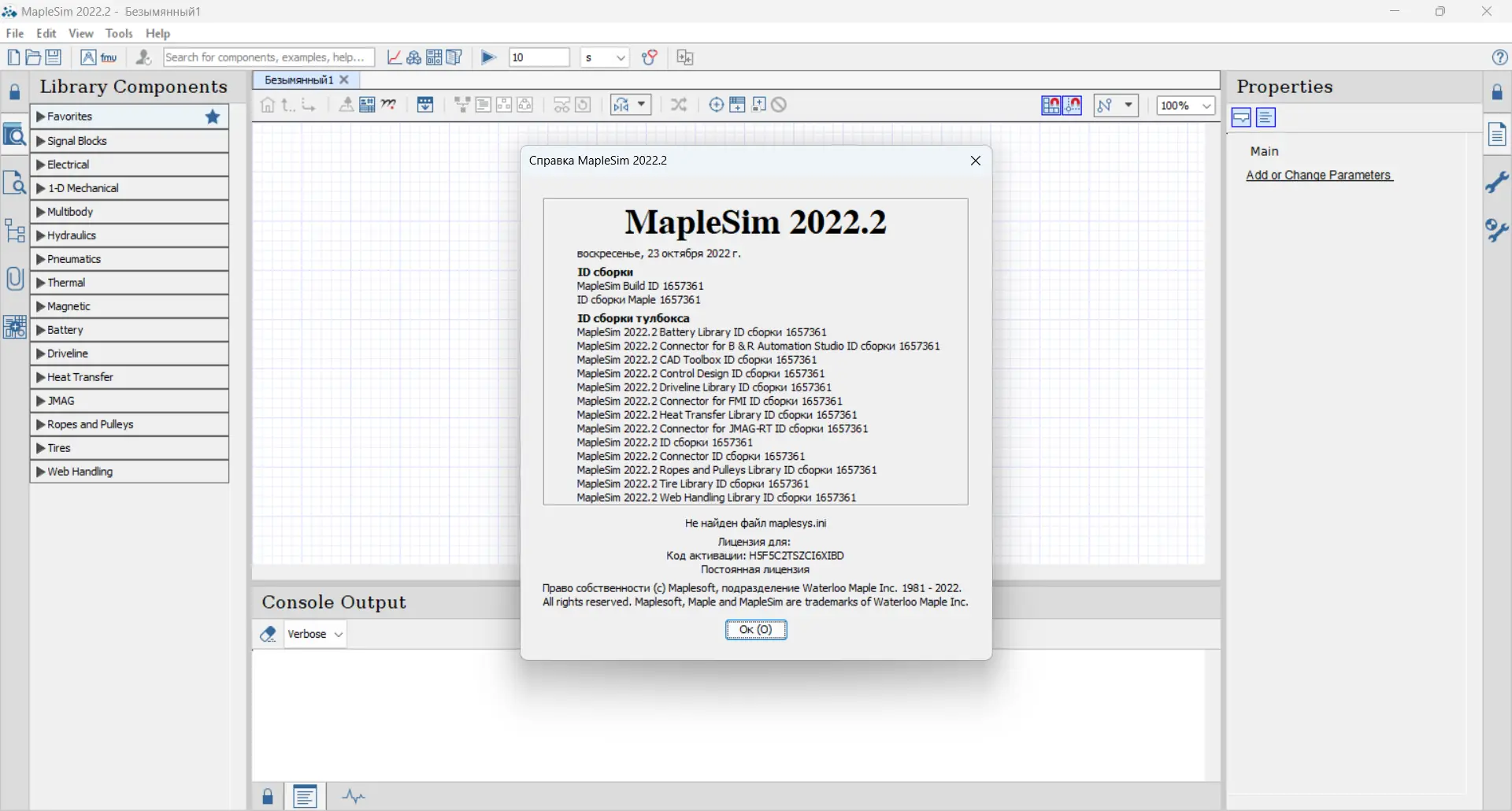This screenshot has width=1512, height=811.
Task: Click the Ок (О) button in the dialog
Action: (x=756, y=630)
